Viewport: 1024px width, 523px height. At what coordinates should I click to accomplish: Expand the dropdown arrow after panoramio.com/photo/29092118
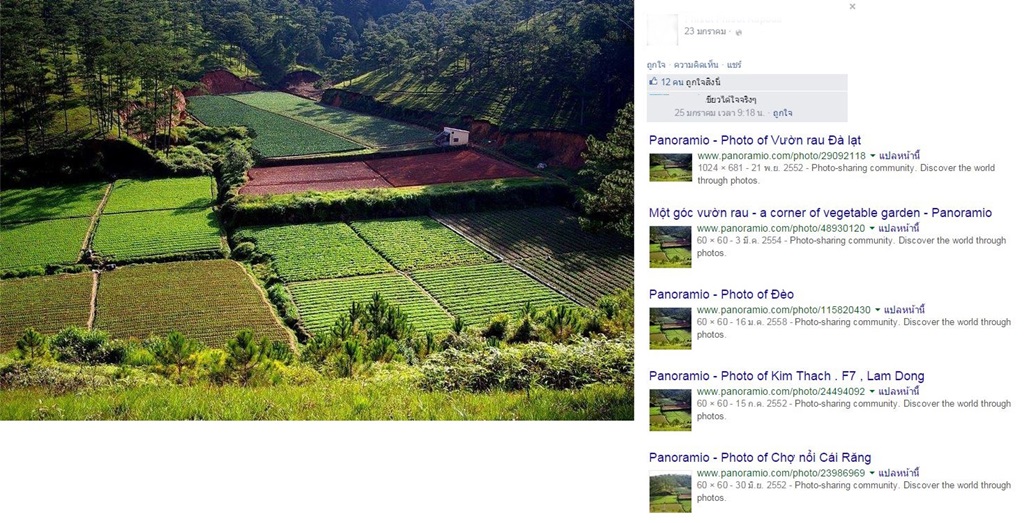pos(872,156)
